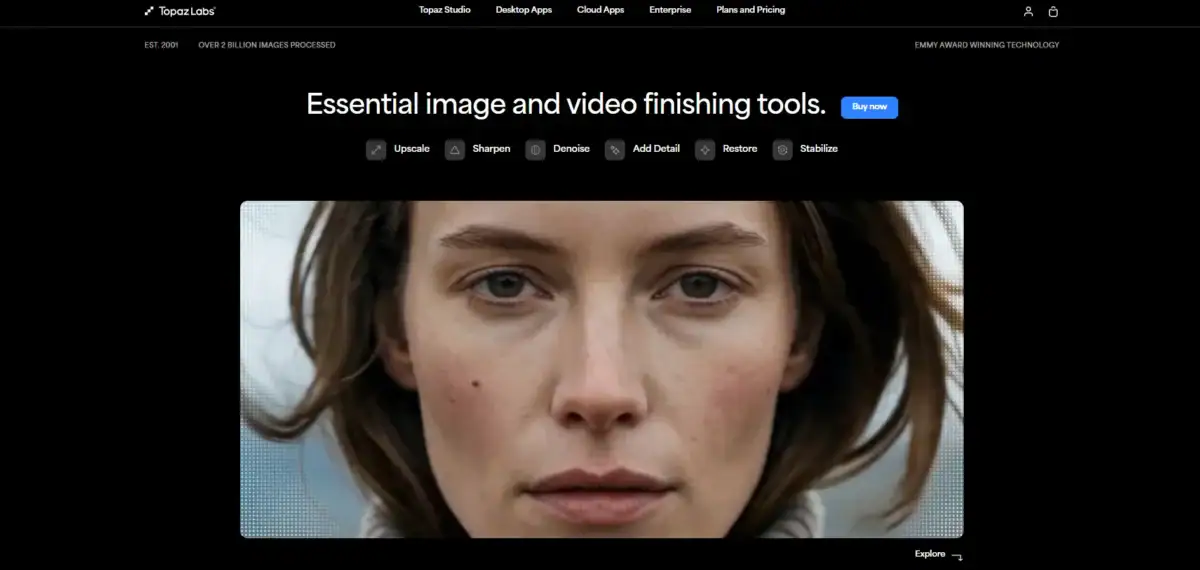Select the Denoise icon
Image resolution: width=1200 pixels, height=570 pixels.
[535, 150]
